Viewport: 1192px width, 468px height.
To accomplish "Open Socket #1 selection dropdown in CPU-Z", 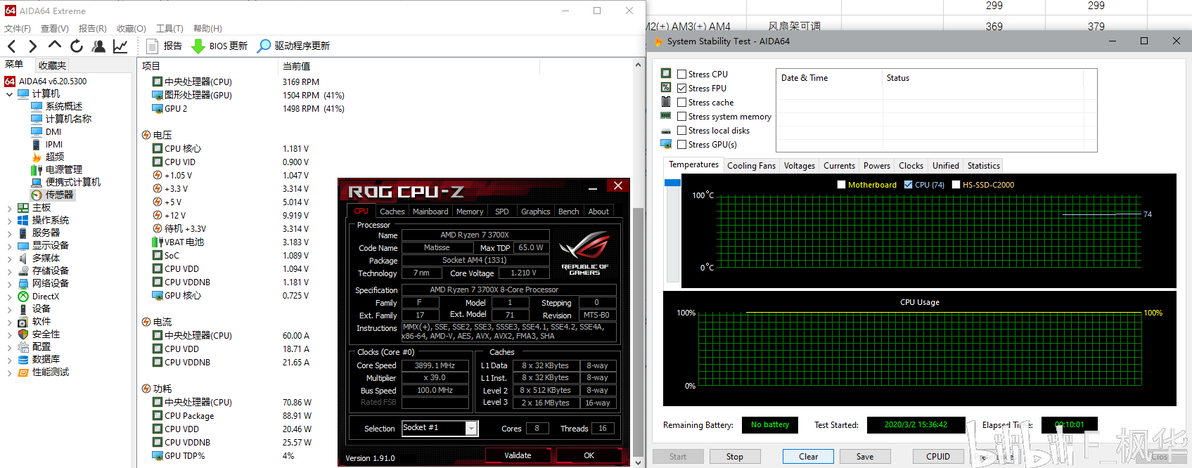I will click(x=471, y=428).
